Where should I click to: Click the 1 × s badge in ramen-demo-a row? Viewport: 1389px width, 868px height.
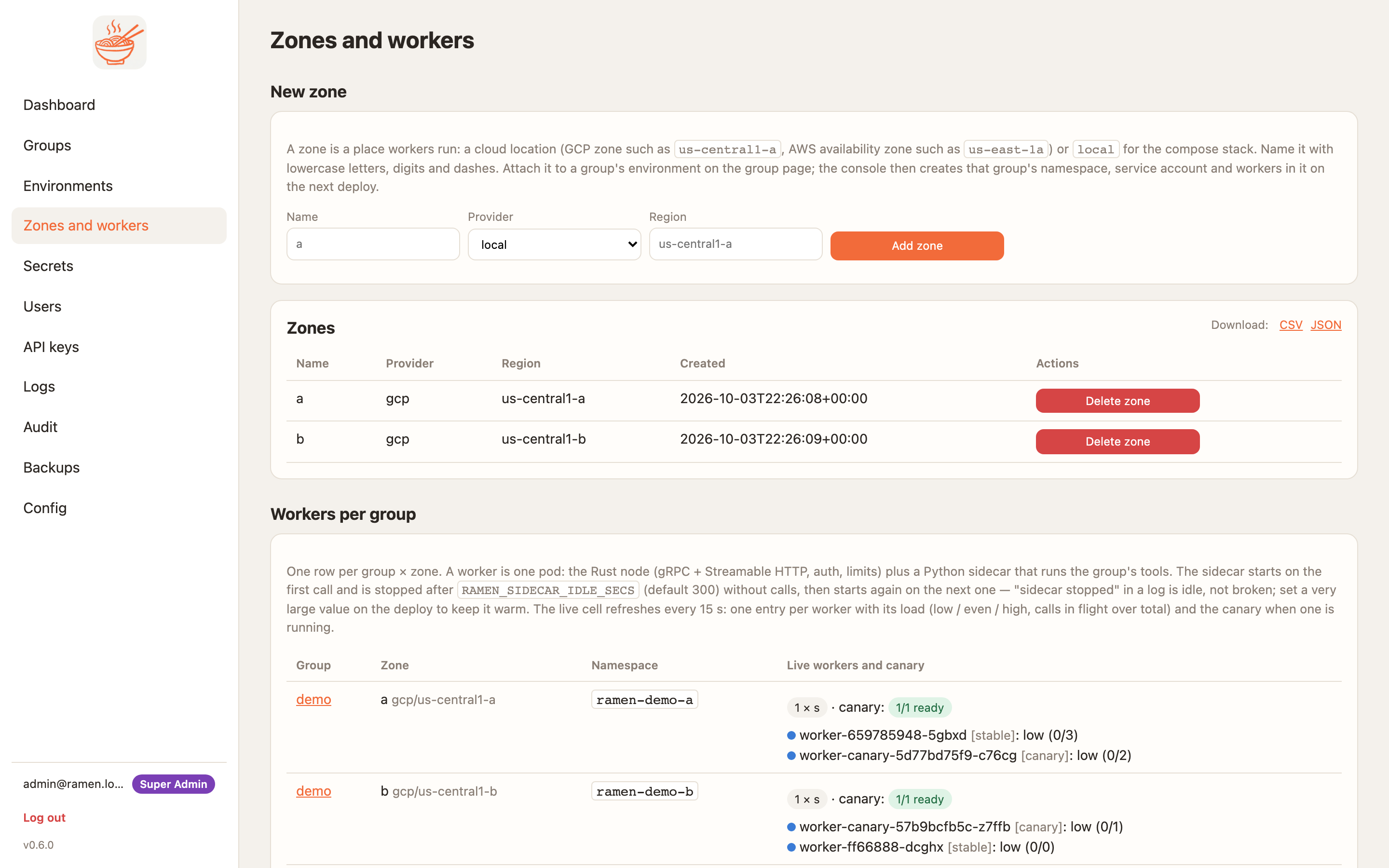point(806,708)
